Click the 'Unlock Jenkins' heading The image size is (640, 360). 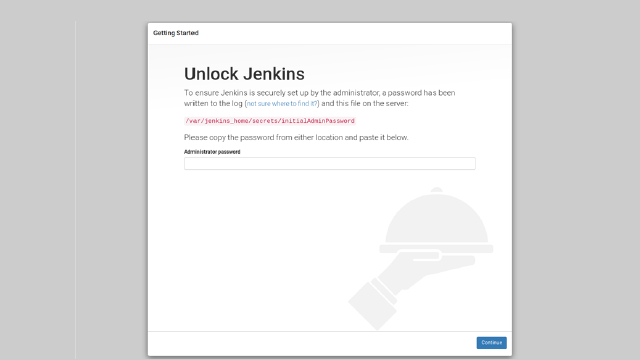pos(244,74)
